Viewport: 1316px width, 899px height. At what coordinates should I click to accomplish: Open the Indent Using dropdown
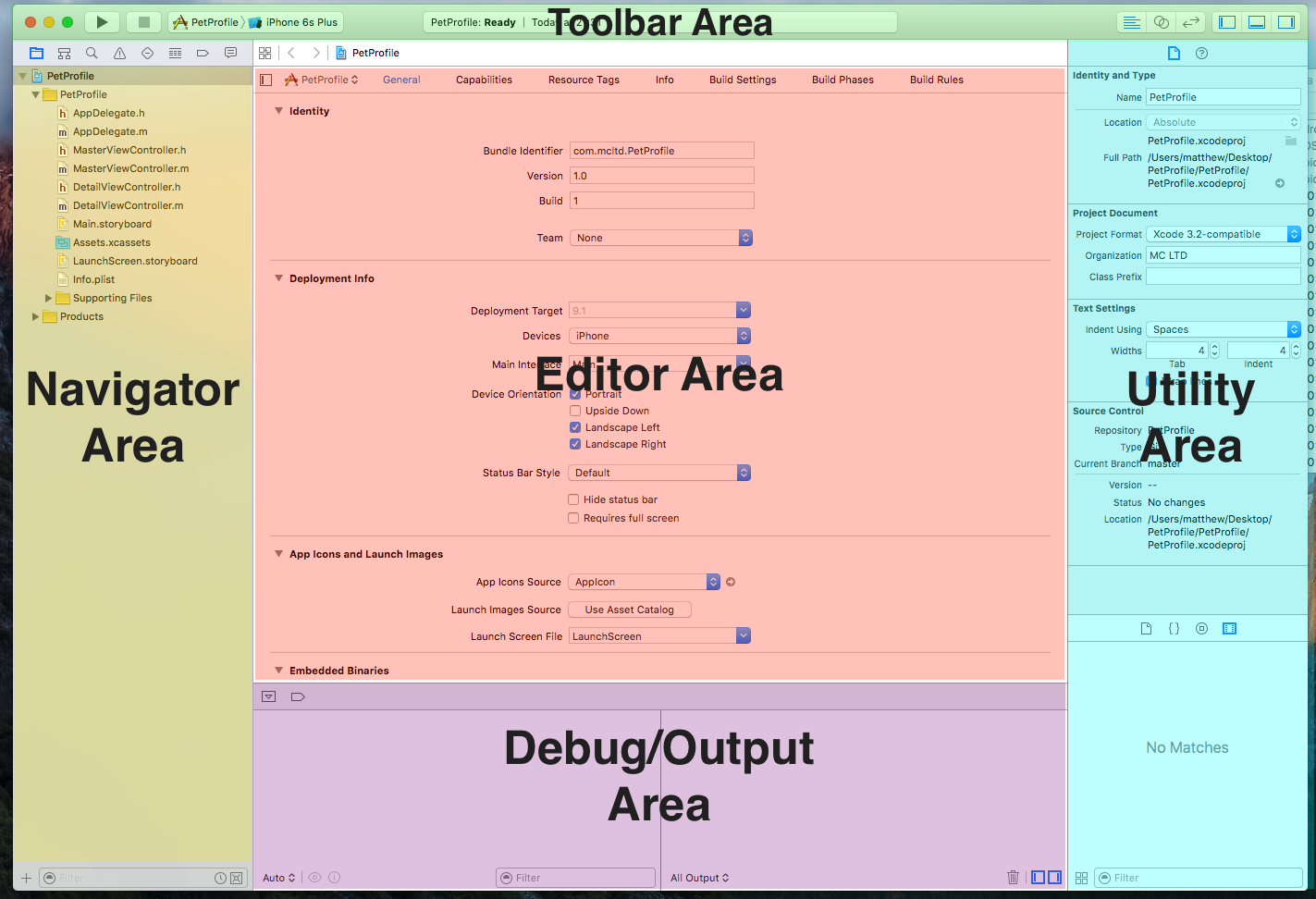1224,329
